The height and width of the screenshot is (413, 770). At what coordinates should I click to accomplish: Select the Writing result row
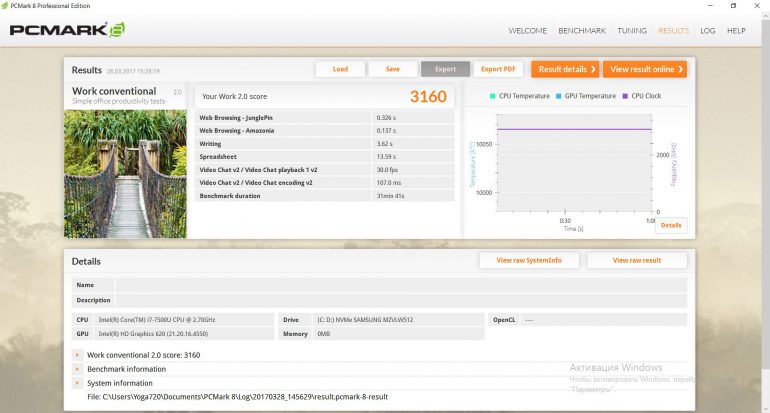coord(325,144)
